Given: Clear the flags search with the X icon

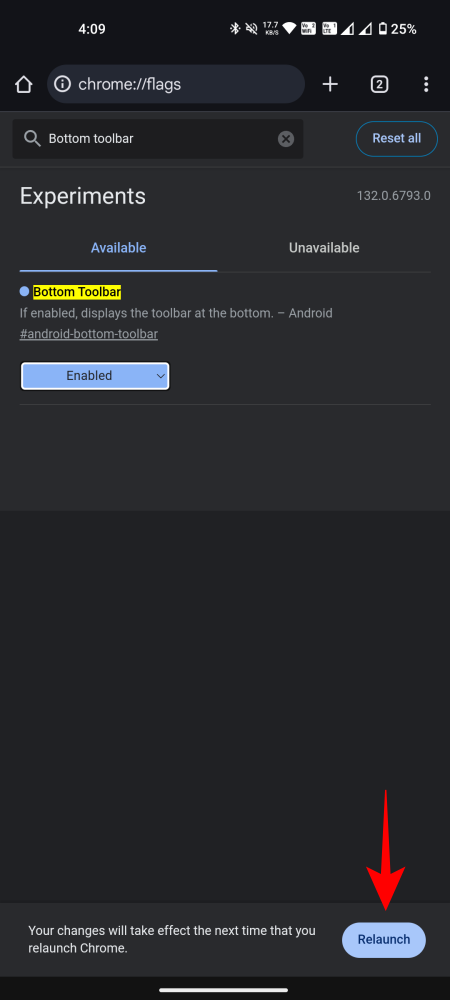Looking at the screenshot, I should point(286,138).
